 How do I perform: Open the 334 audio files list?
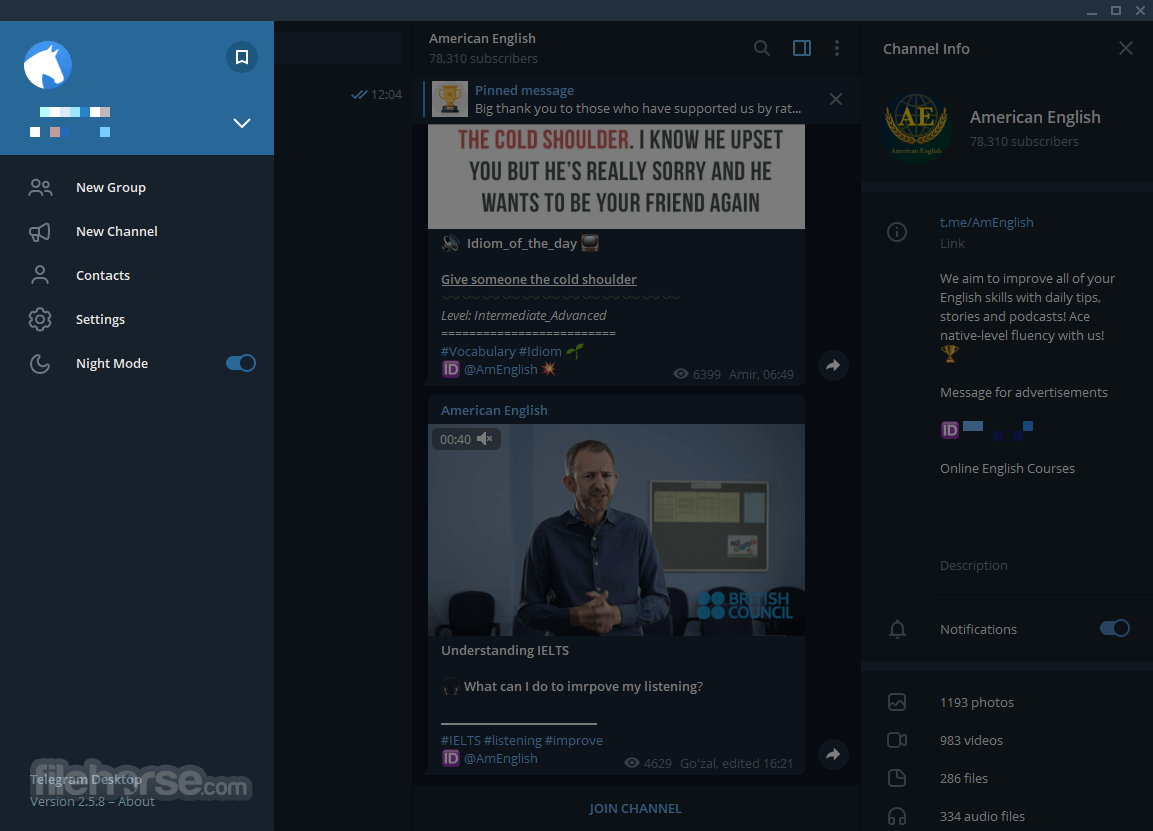pyautogui.click(x=1007, y=816)
